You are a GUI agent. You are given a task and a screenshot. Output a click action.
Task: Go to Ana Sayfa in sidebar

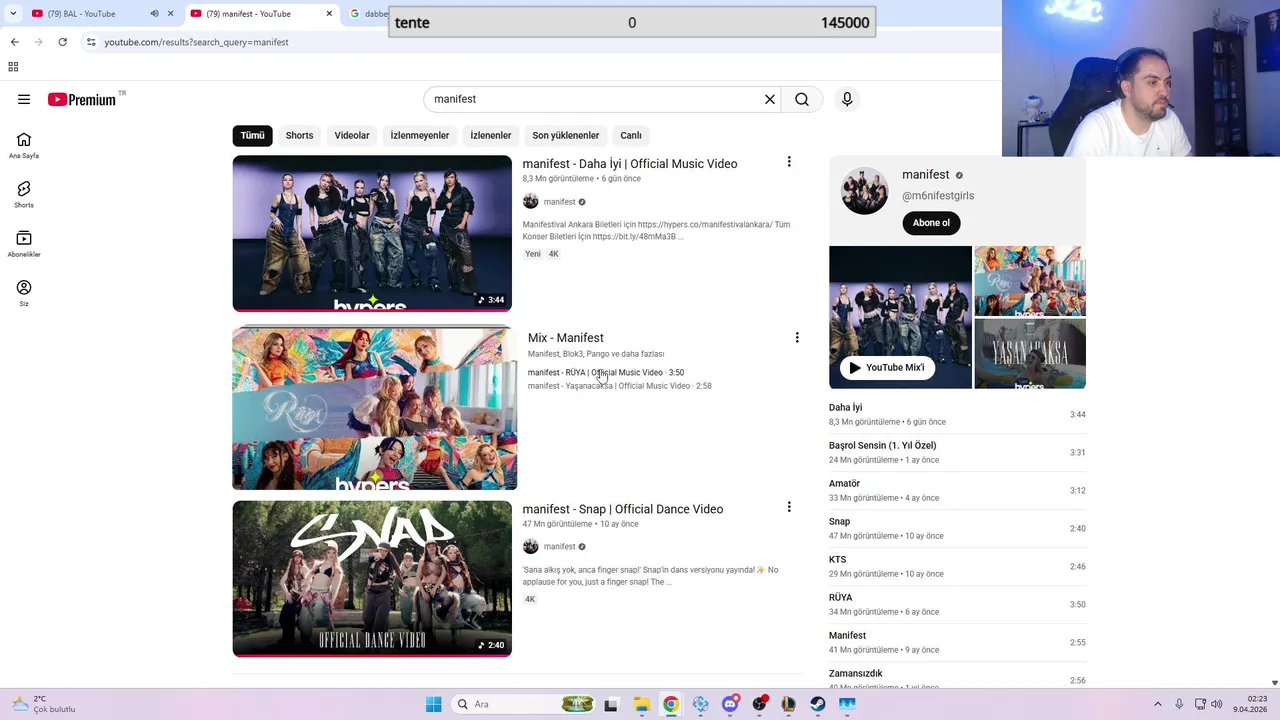24,146
